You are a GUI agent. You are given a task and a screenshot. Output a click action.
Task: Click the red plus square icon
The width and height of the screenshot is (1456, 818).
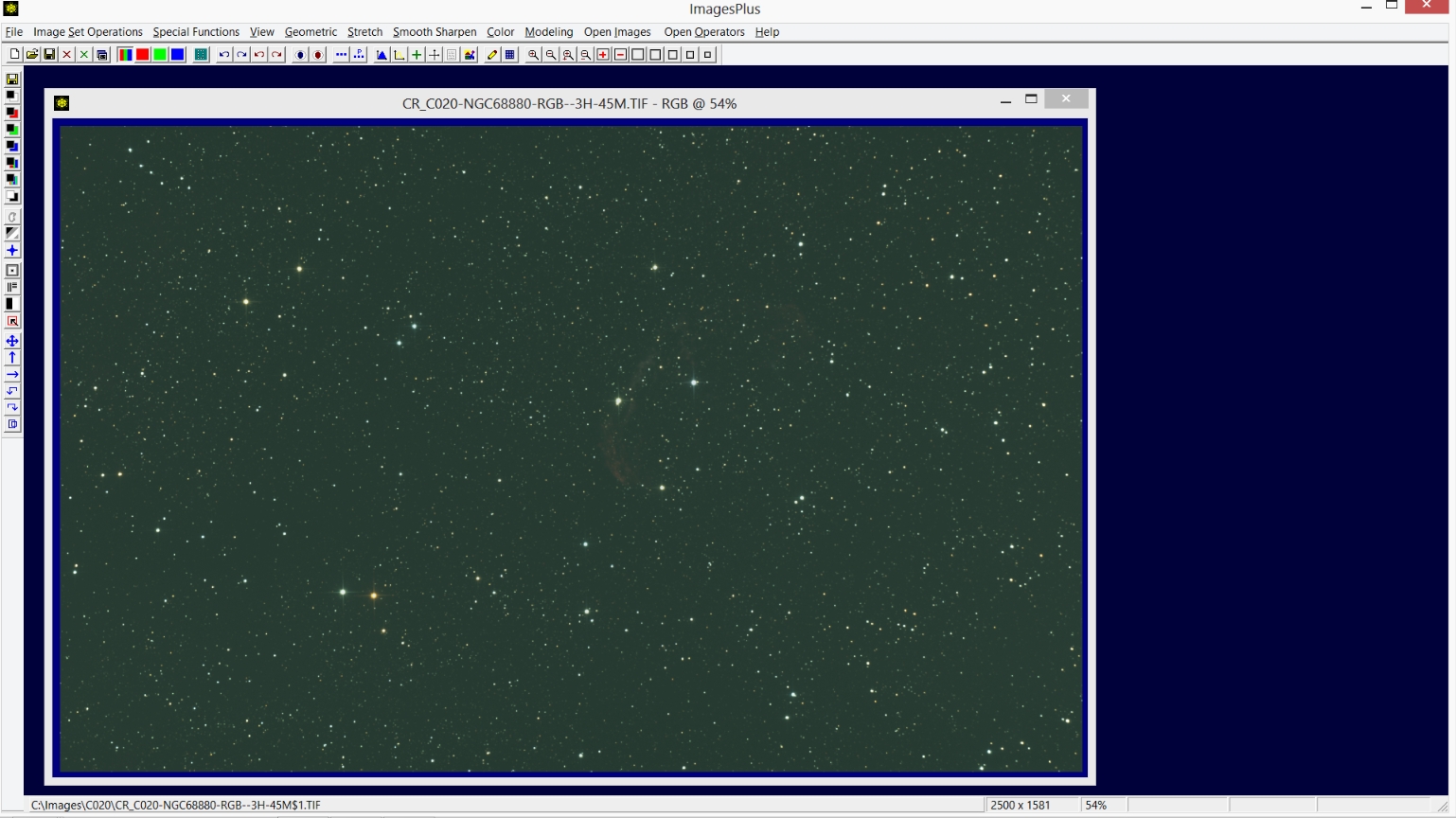click(x=603, y=55)
